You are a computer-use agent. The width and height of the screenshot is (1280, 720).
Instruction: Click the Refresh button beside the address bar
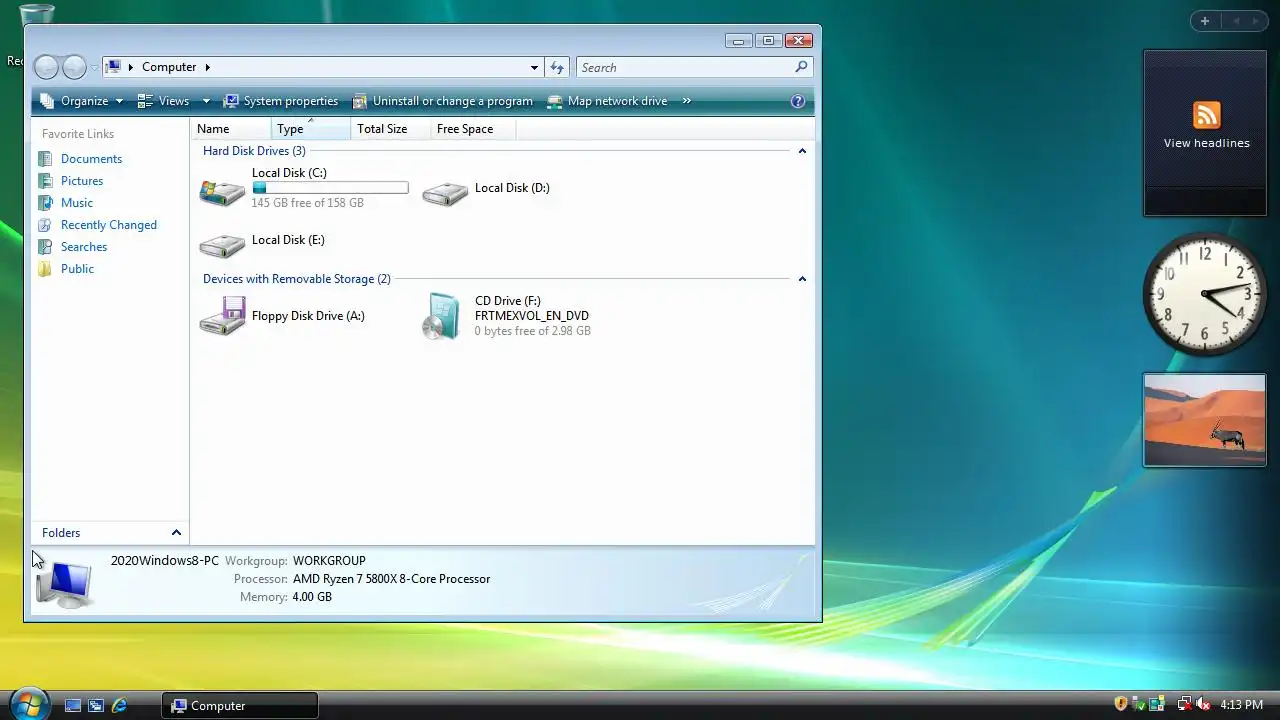pyautogui.click(x=557, y=67)
